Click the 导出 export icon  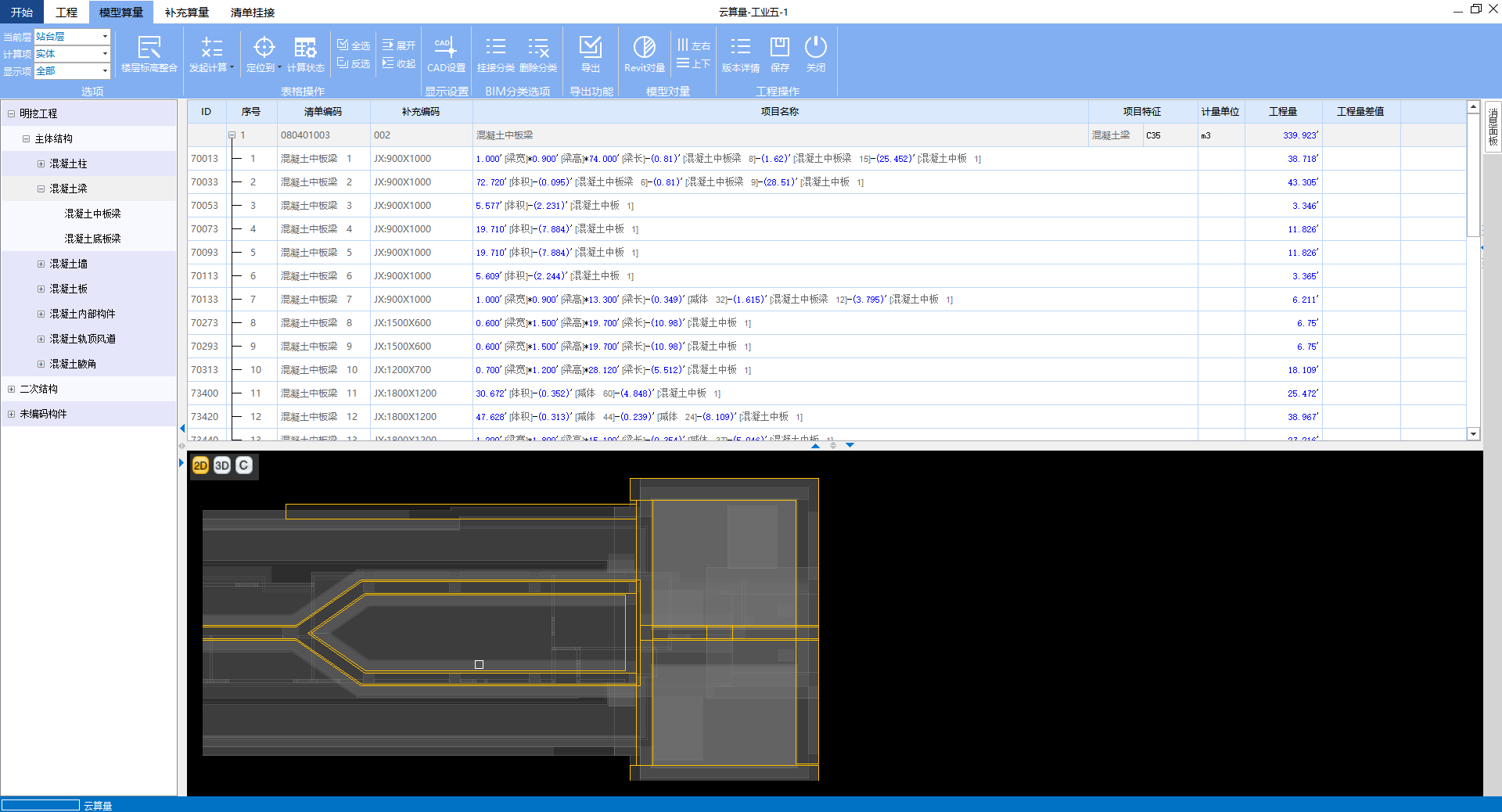click(591, 49)
